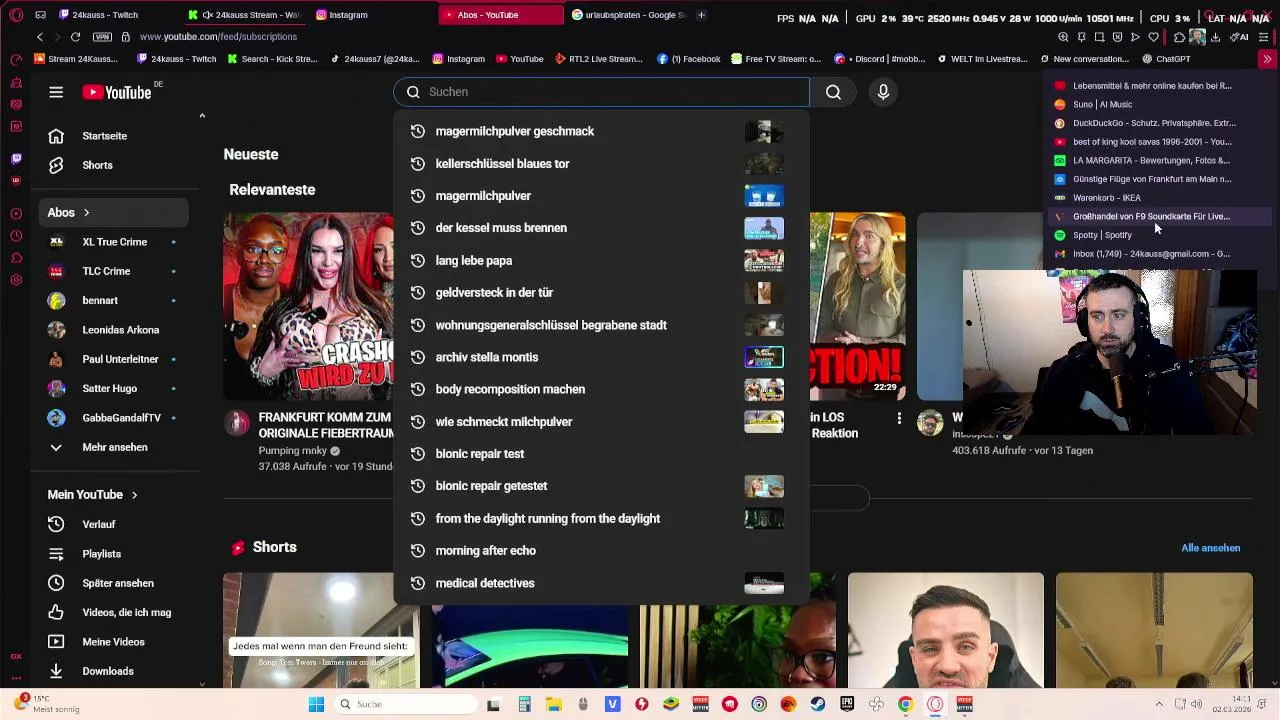Add page to bookmarks heart icon

point(1153,37)
